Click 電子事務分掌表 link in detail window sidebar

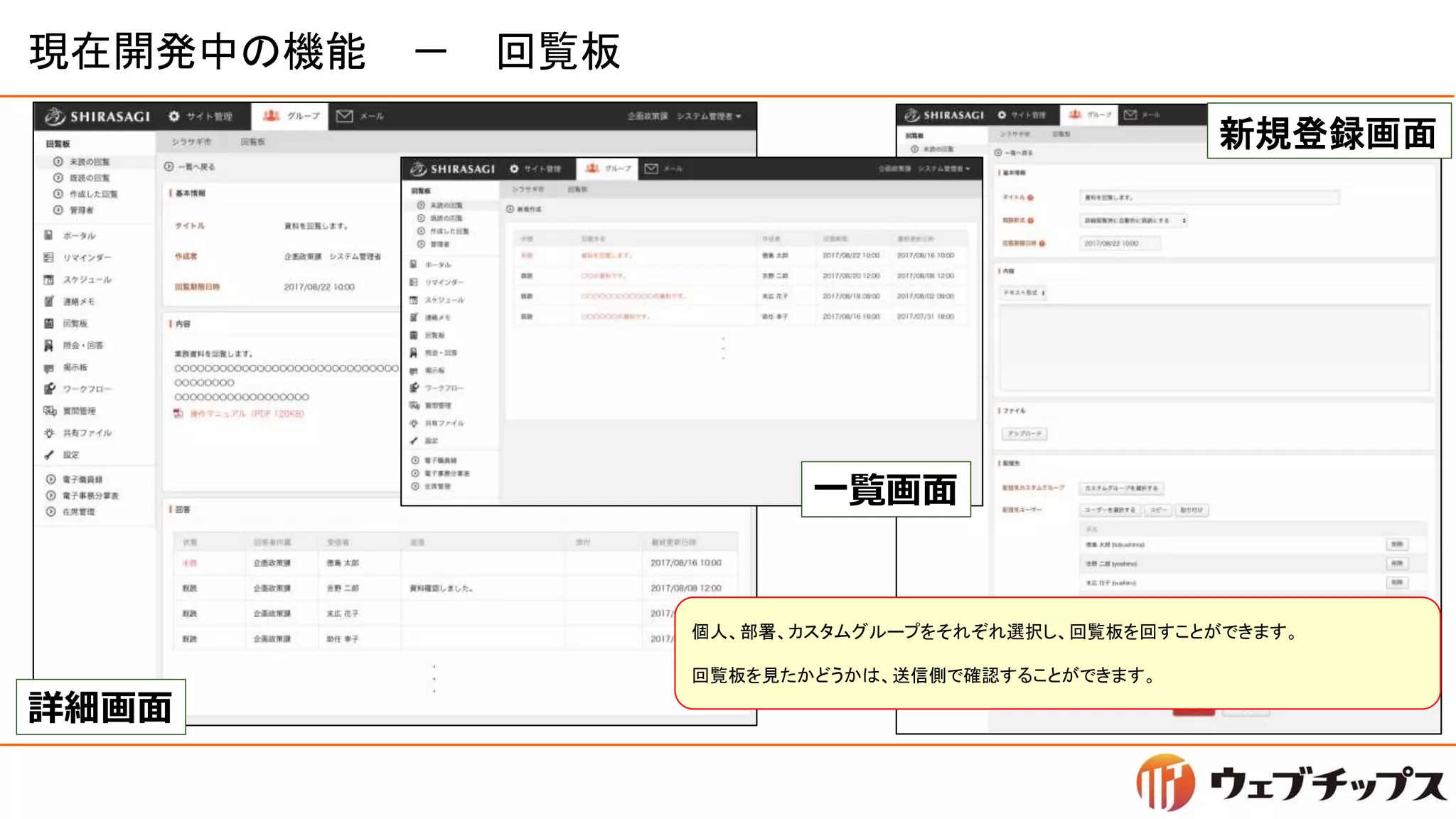click(x=90, y=496)
